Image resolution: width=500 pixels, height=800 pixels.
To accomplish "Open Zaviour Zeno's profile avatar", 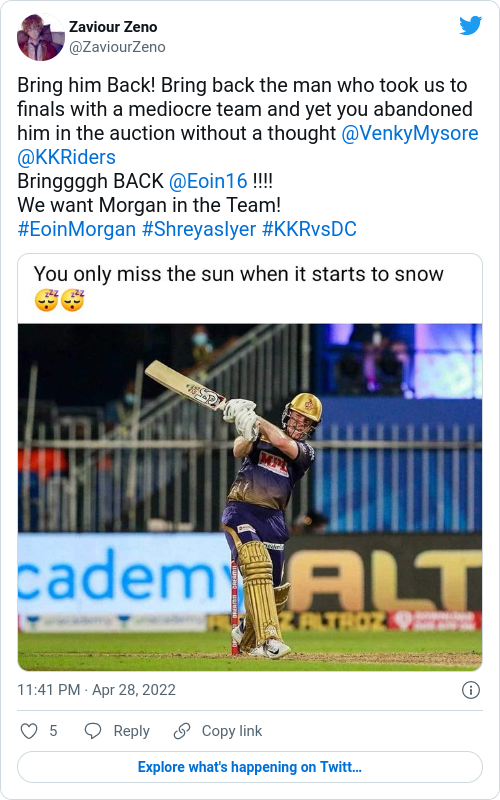I will click(41, 37).
